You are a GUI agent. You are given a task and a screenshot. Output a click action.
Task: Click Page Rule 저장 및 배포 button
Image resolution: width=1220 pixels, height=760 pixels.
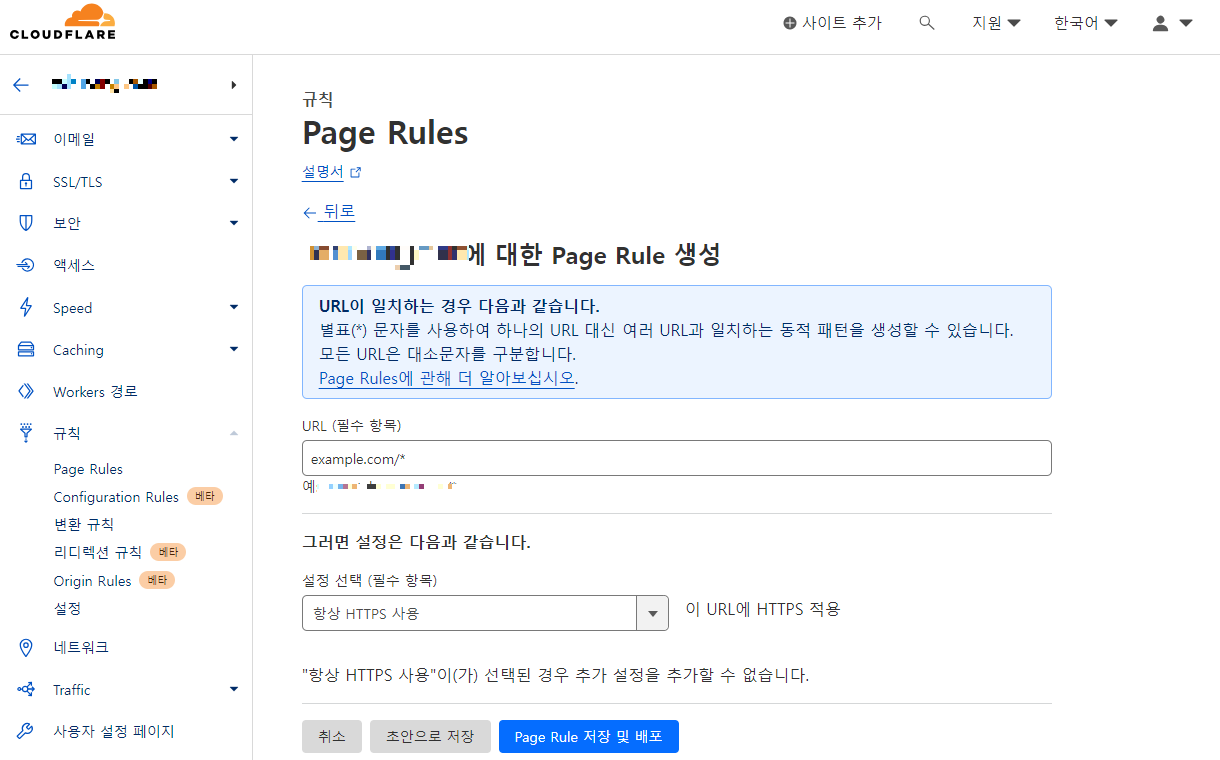coord(588,737)
